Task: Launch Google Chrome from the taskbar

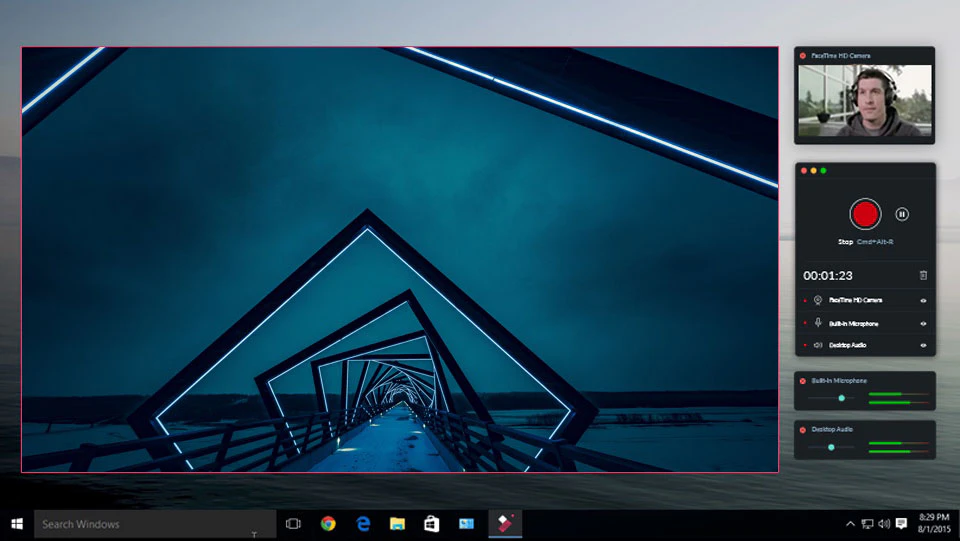Action: [328, 524]
